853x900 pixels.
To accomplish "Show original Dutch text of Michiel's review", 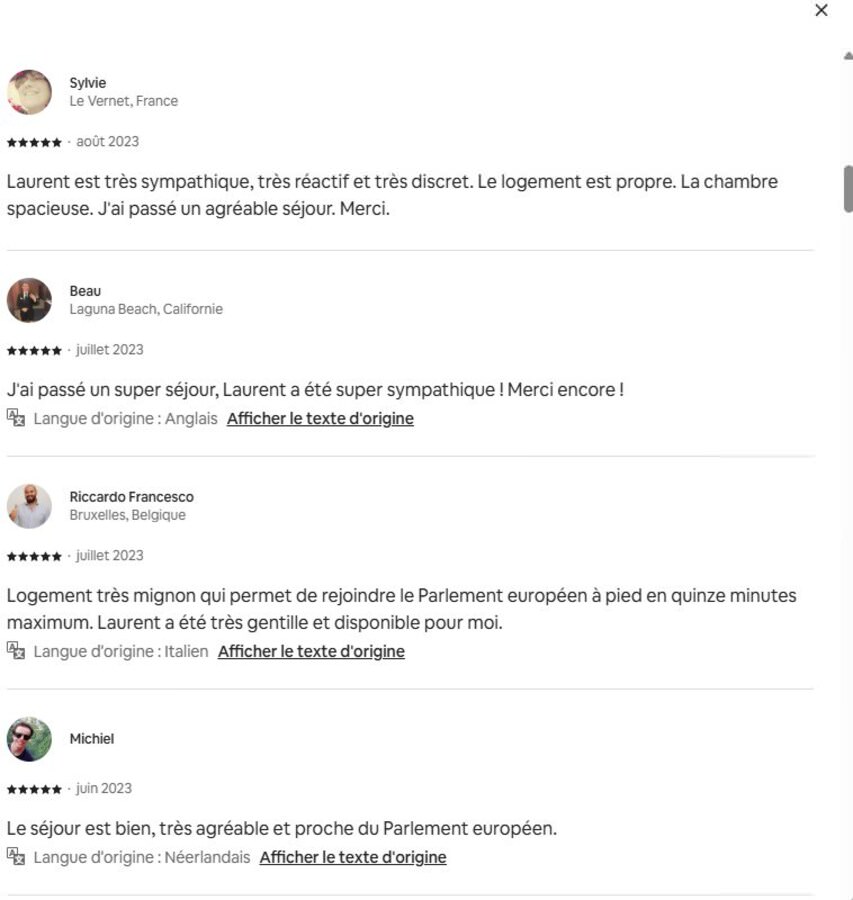I will tap(353, 858).
